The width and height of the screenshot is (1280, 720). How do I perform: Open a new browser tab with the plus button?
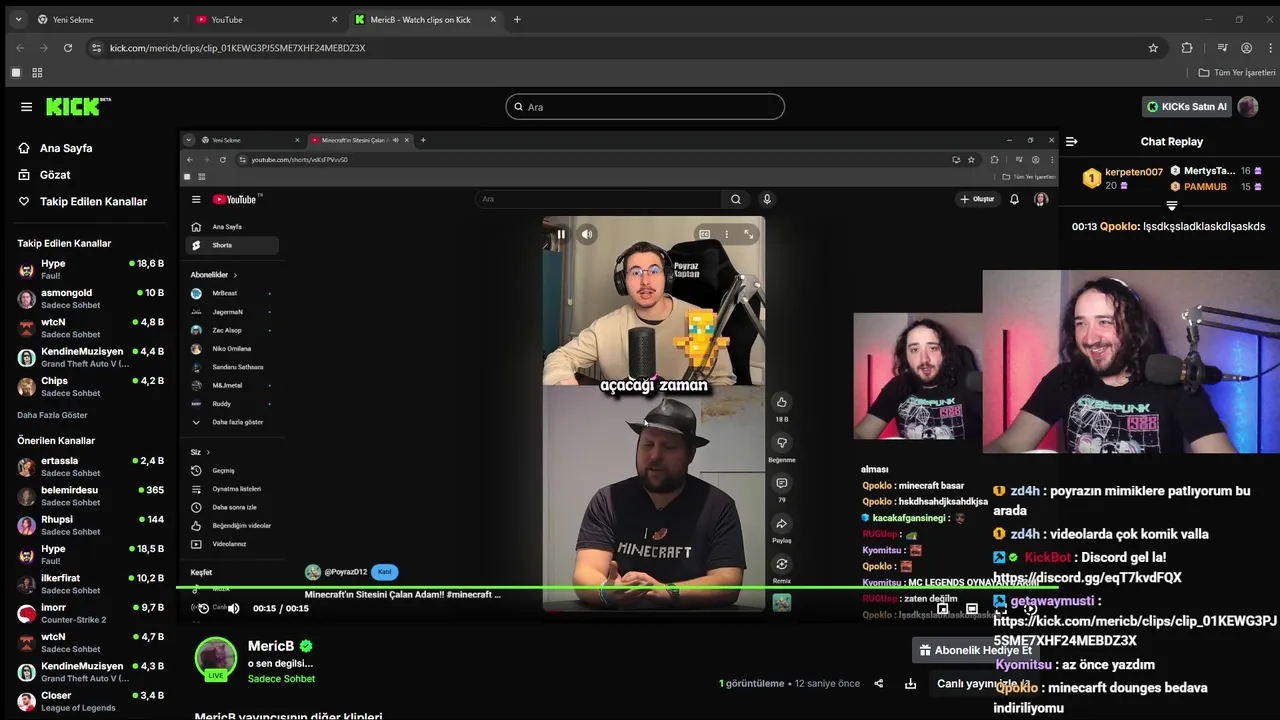coord(517,19)
